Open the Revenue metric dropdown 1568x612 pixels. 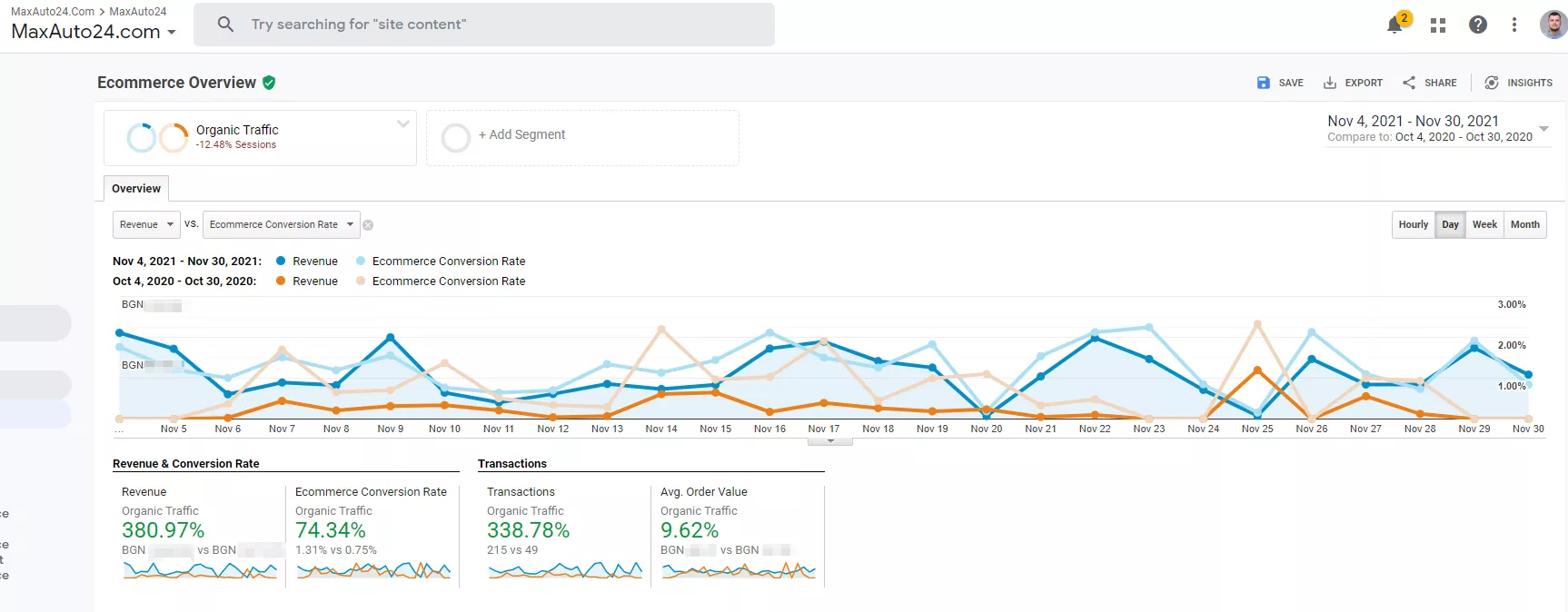(146, 224)
